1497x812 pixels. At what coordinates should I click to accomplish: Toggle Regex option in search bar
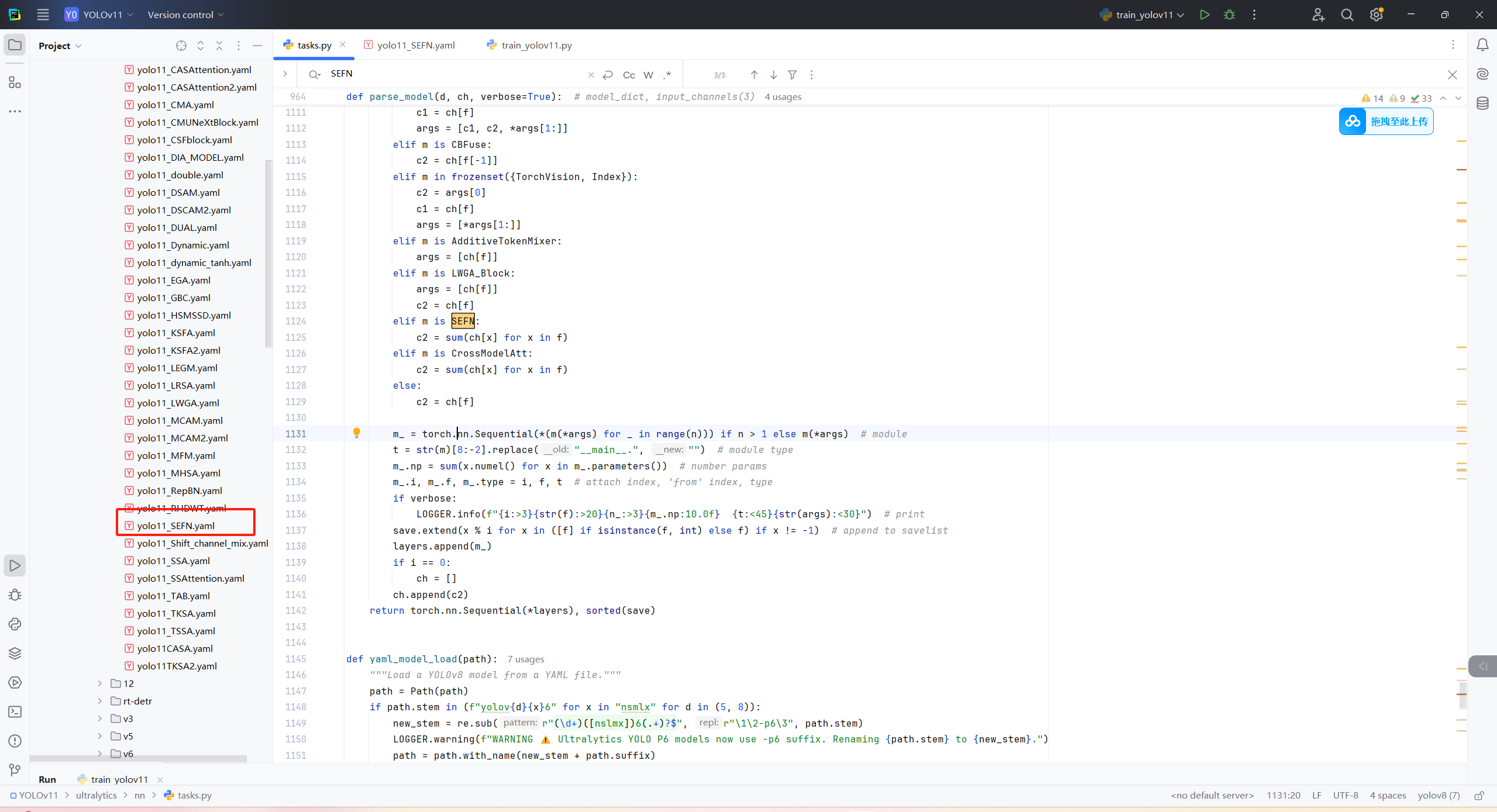coord(667,75)
